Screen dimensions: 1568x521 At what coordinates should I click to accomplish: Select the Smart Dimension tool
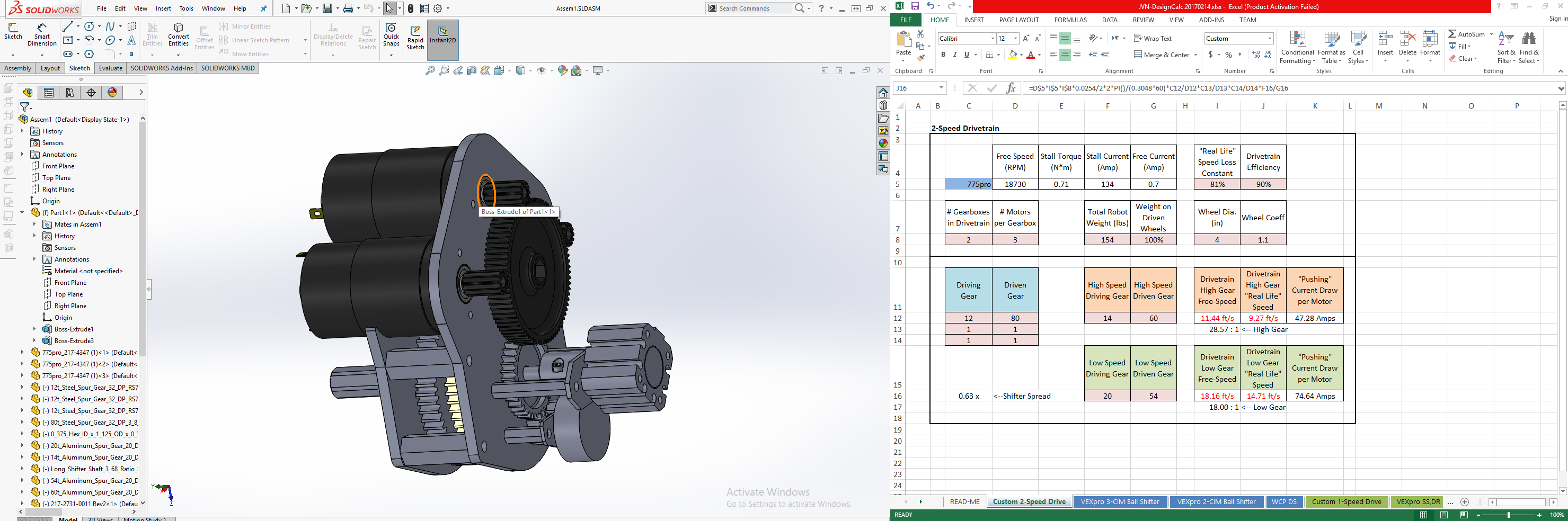click(42, 35)
